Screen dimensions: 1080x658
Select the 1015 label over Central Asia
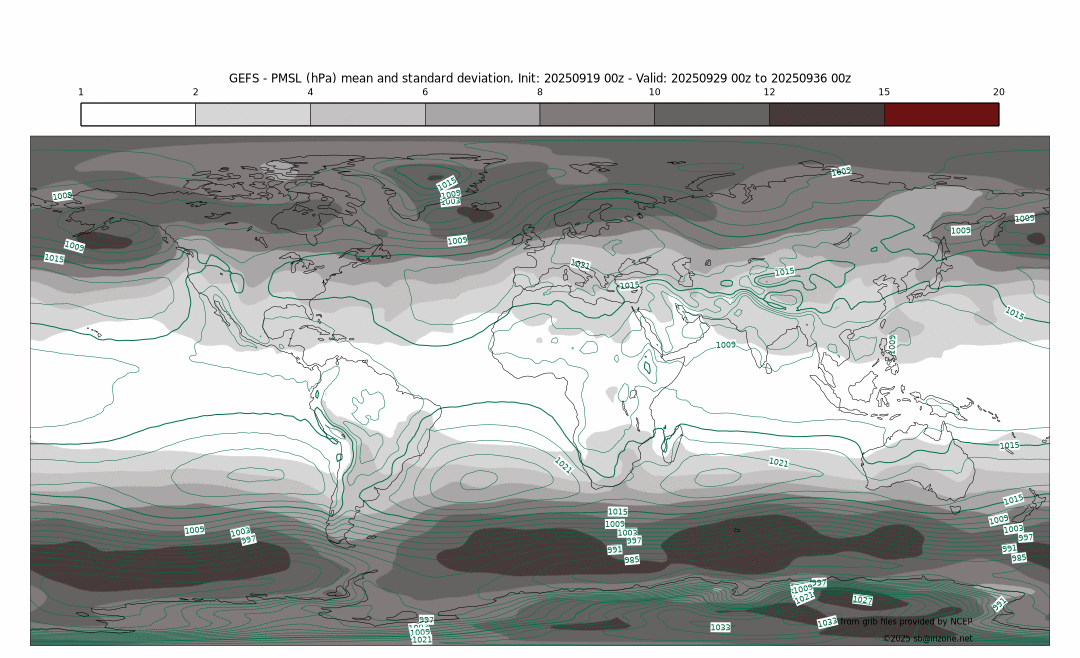[x=785, y=272]
